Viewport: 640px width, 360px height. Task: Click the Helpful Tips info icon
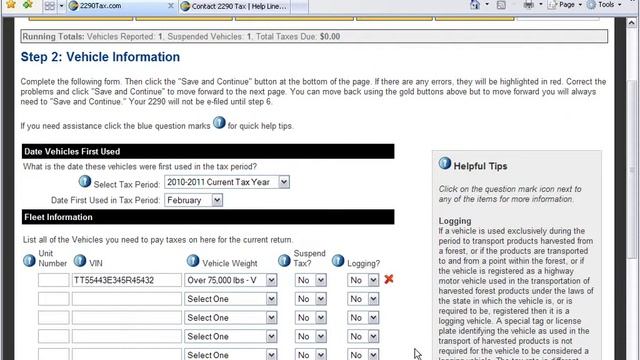(x=445, y=163)
